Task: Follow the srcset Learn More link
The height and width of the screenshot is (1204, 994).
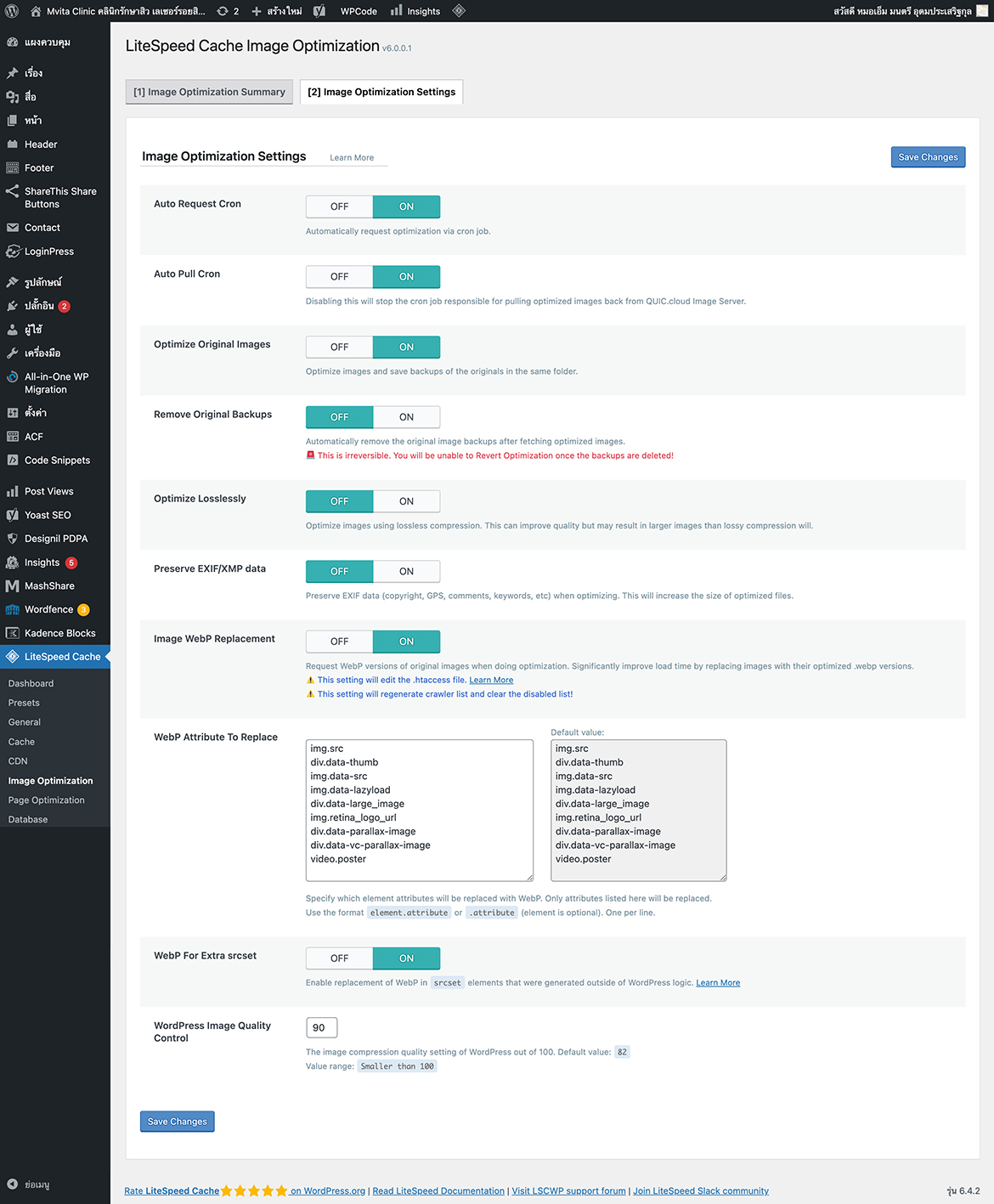Action: click(x=718, y=983)
